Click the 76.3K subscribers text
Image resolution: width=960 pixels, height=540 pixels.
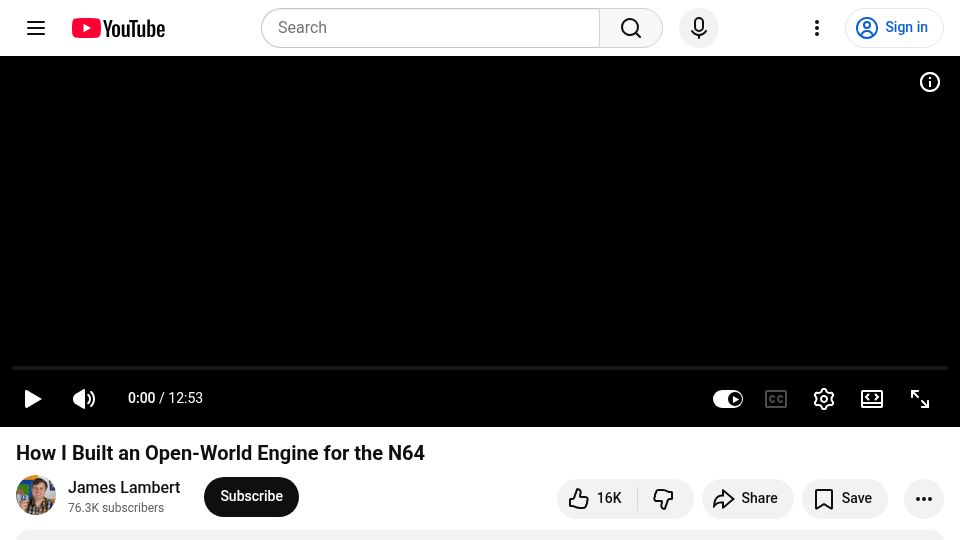116,508
